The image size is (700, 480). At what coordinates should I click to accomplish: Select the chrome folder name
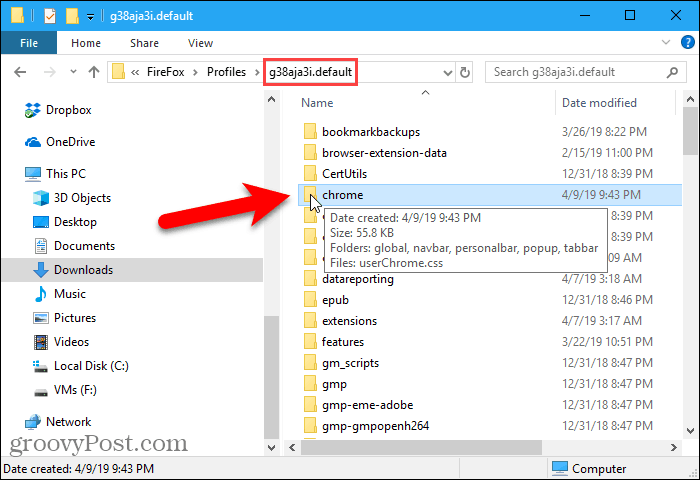342,195
